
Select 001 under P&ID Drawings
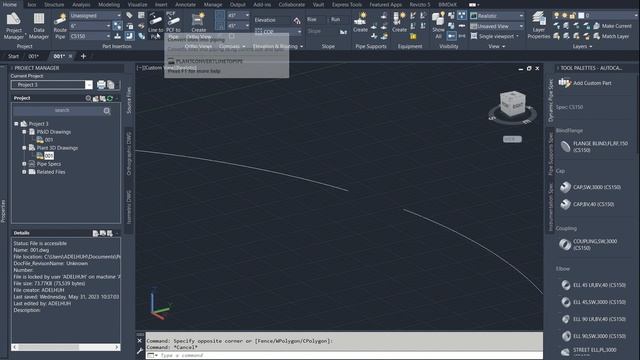click(x=49, y=140)
